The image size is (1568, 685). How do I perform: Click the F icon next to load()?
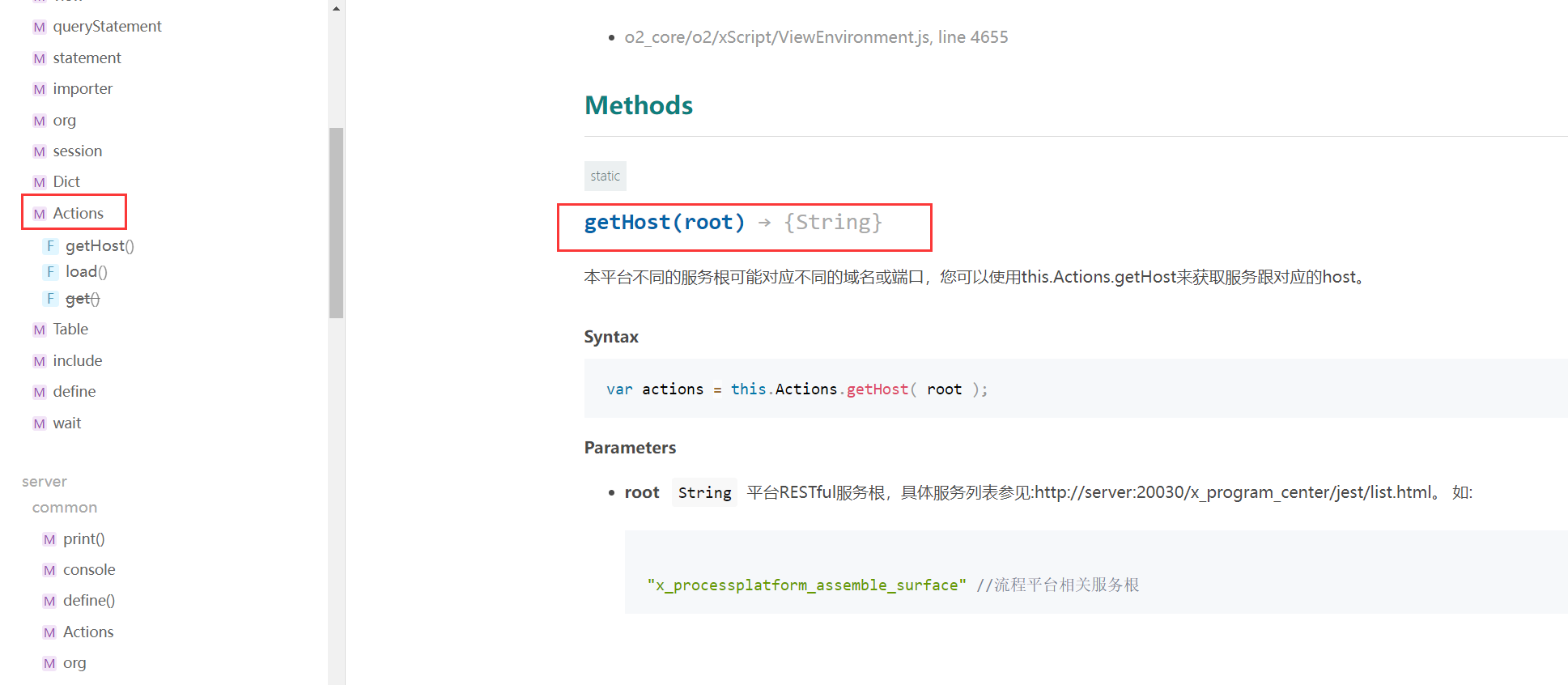click(x=50, y=272)
